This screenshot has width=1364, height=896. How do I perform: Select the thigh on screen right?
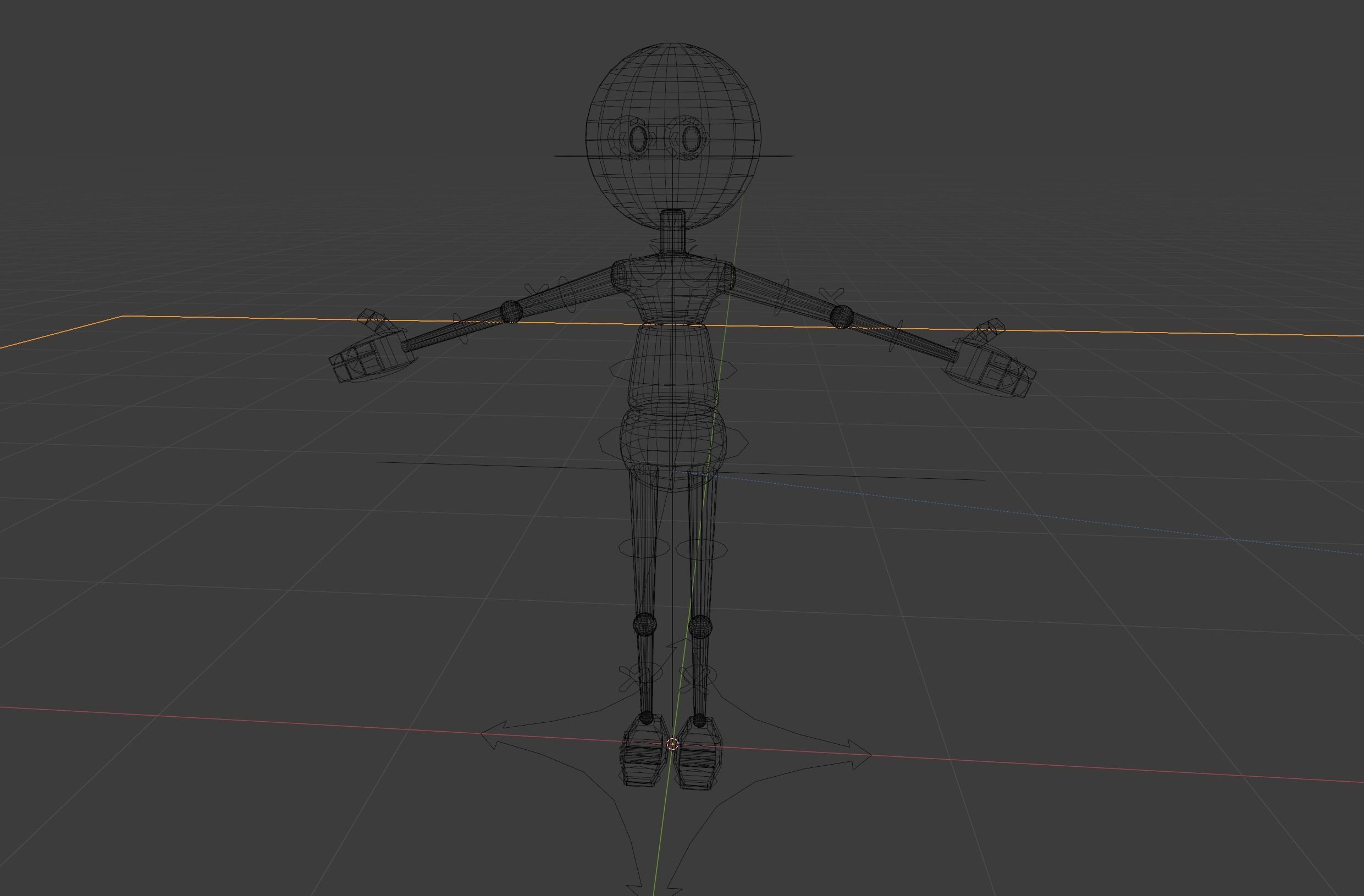[702, 544]
